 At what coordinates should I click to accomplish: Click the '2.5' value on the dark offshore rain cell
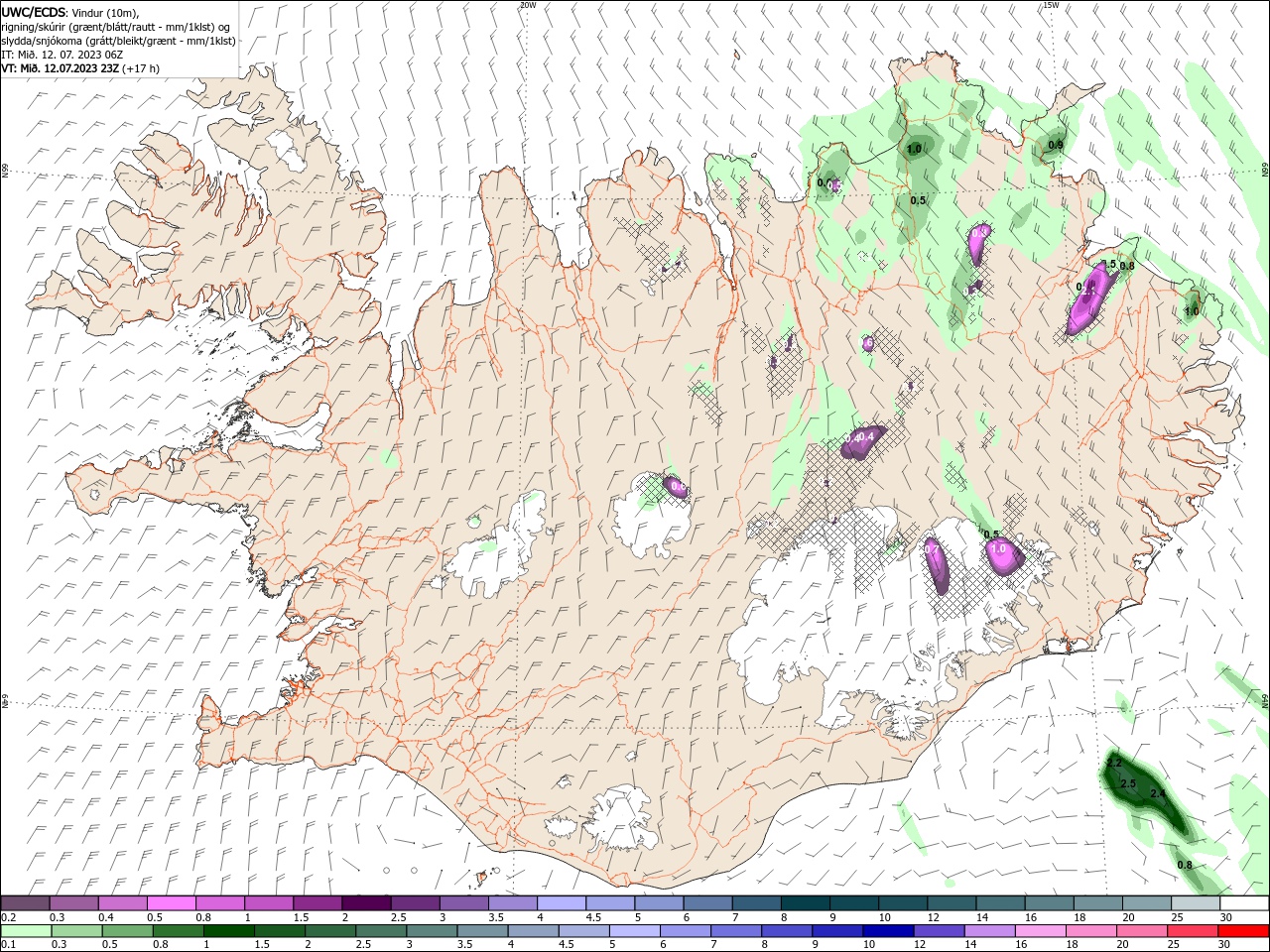pos(1128,783)
